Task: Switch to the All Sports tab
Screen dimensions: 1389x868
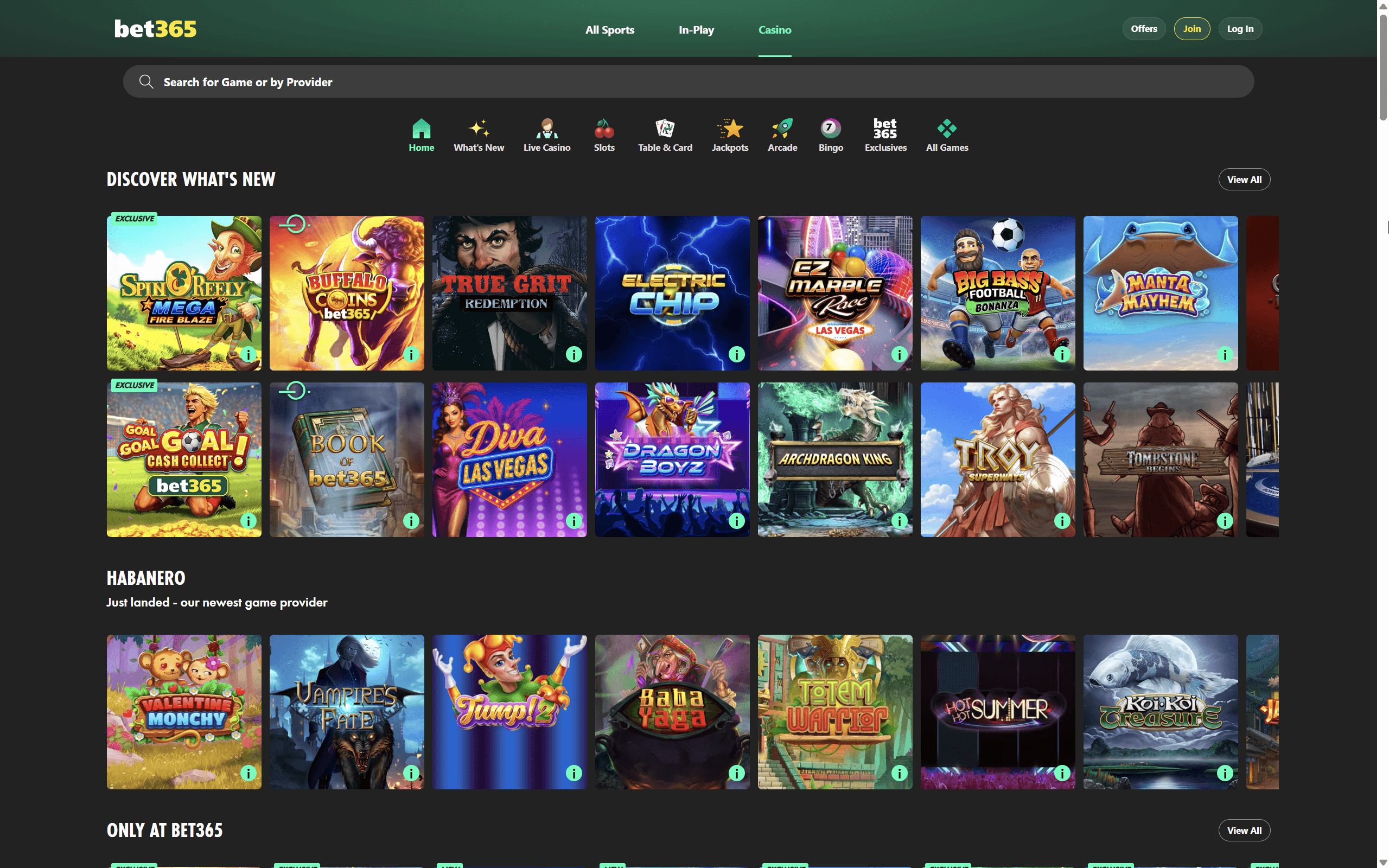Action: [x=609, y=30]
